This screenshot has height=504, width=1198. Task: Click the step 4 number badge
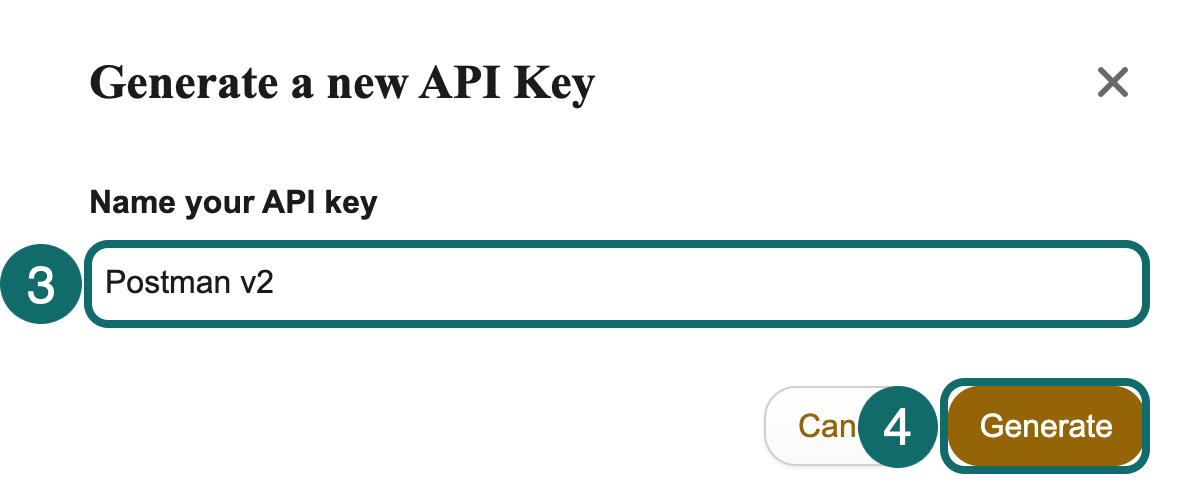point(898,428)
